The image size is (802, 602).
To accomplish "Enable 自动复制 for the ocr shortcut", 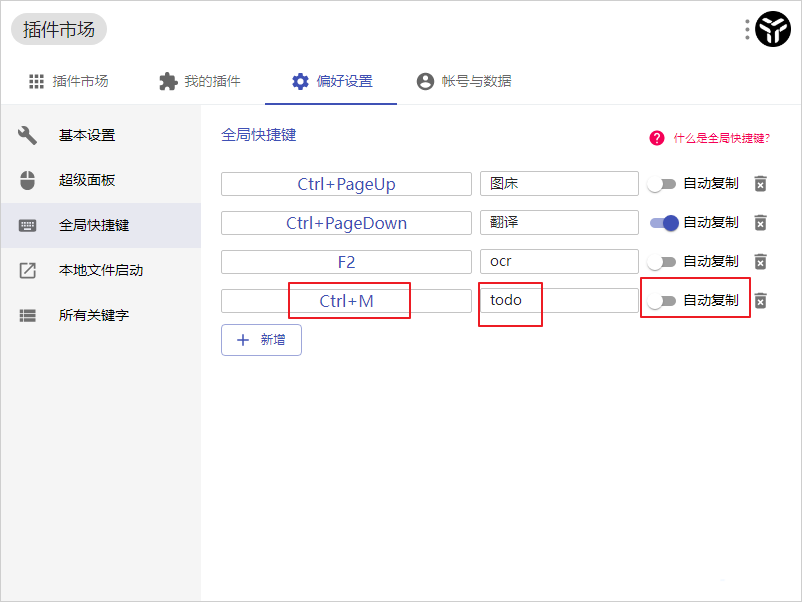I will (662, 262).
